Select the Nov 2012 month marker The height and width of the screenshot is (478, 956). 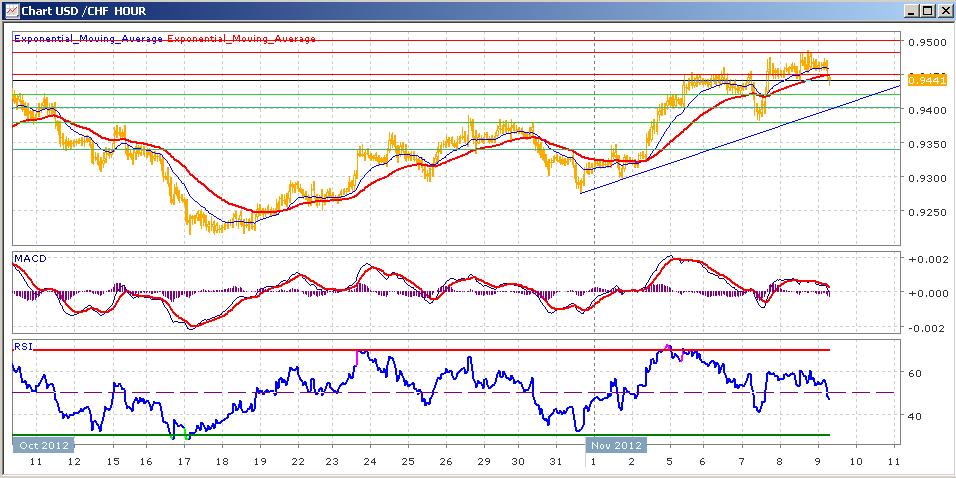click(616, 444)
